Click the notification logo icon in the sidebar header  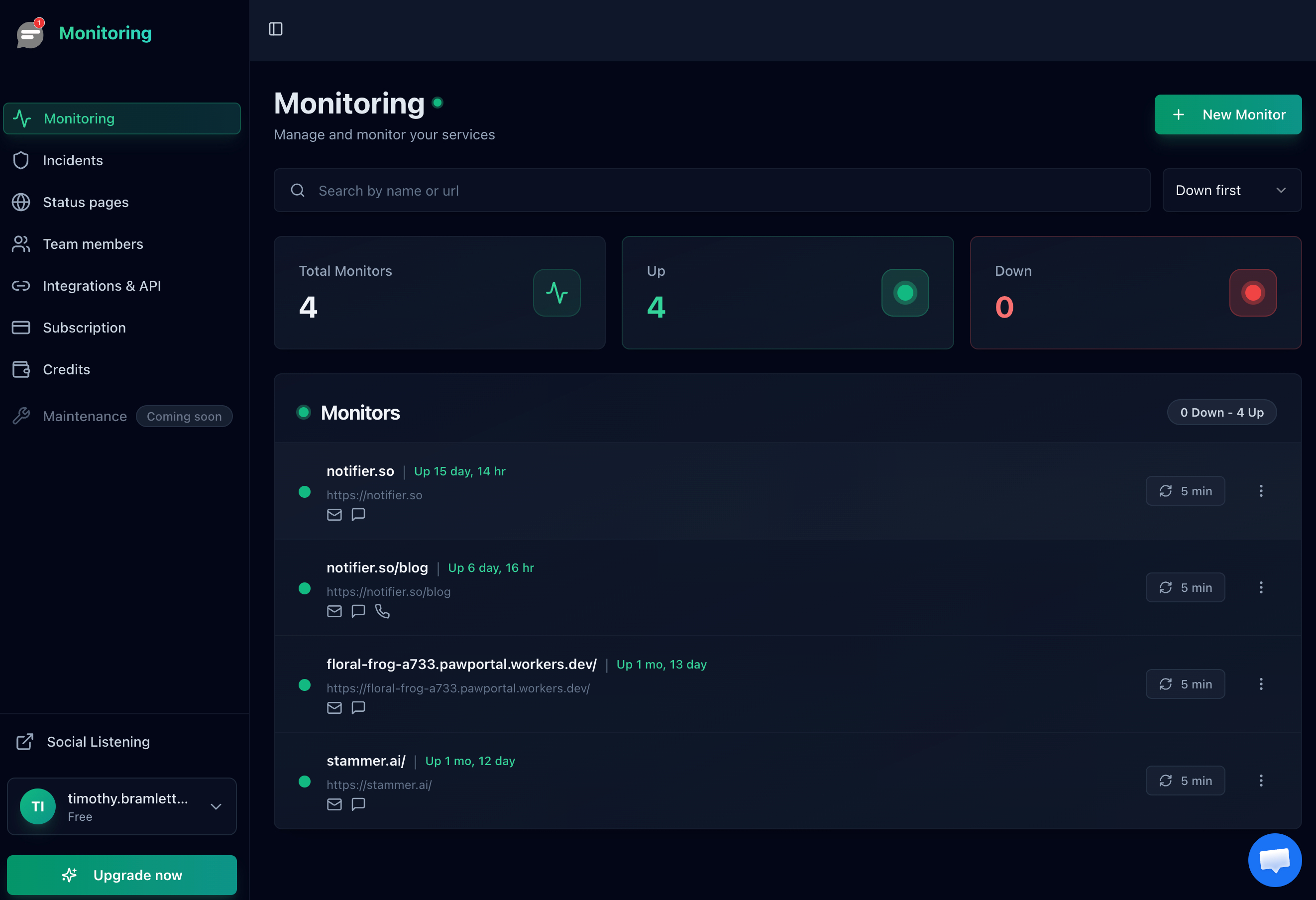pyautogui.click(x=30, y=34)
